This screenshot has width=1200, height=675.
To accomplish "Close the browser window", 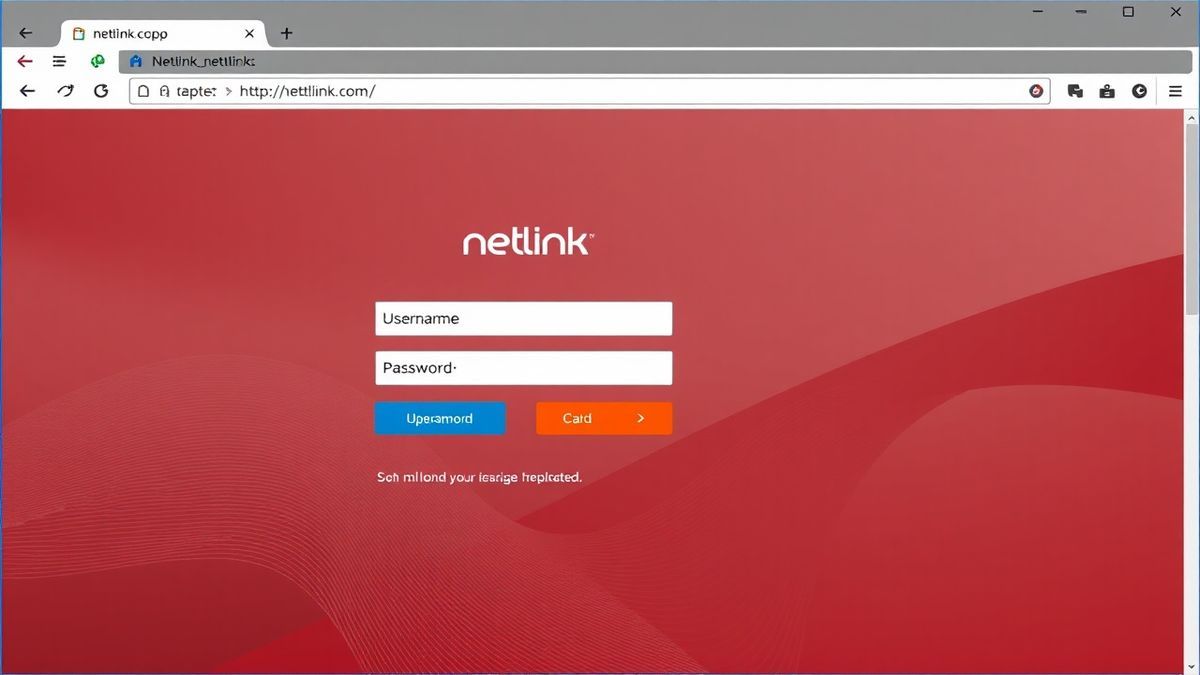I will [1175, 12].
